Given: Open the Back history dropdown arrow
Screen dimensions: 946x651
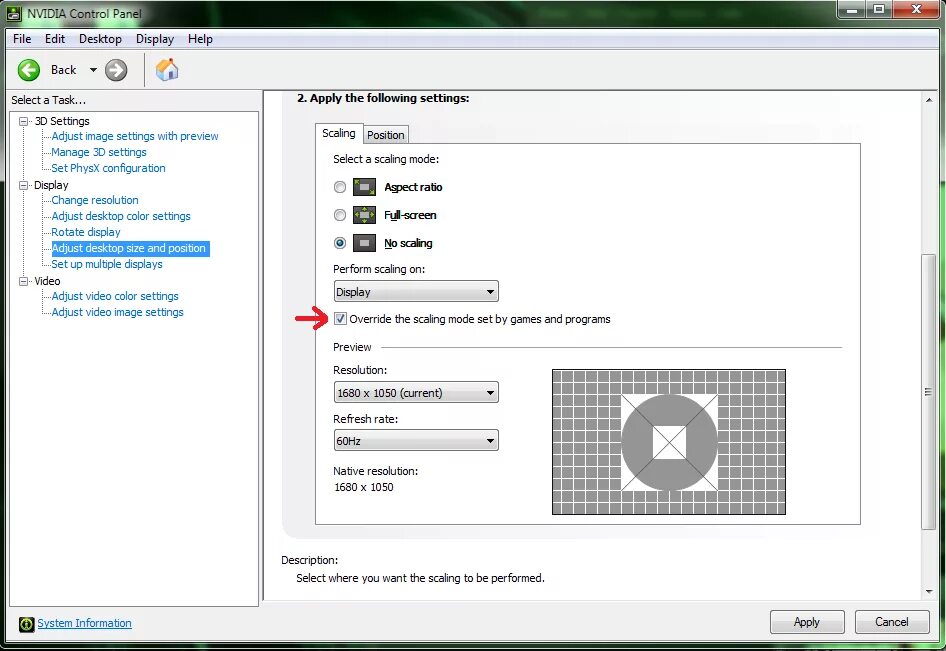Looking at the screenshot, I should 93,70.
